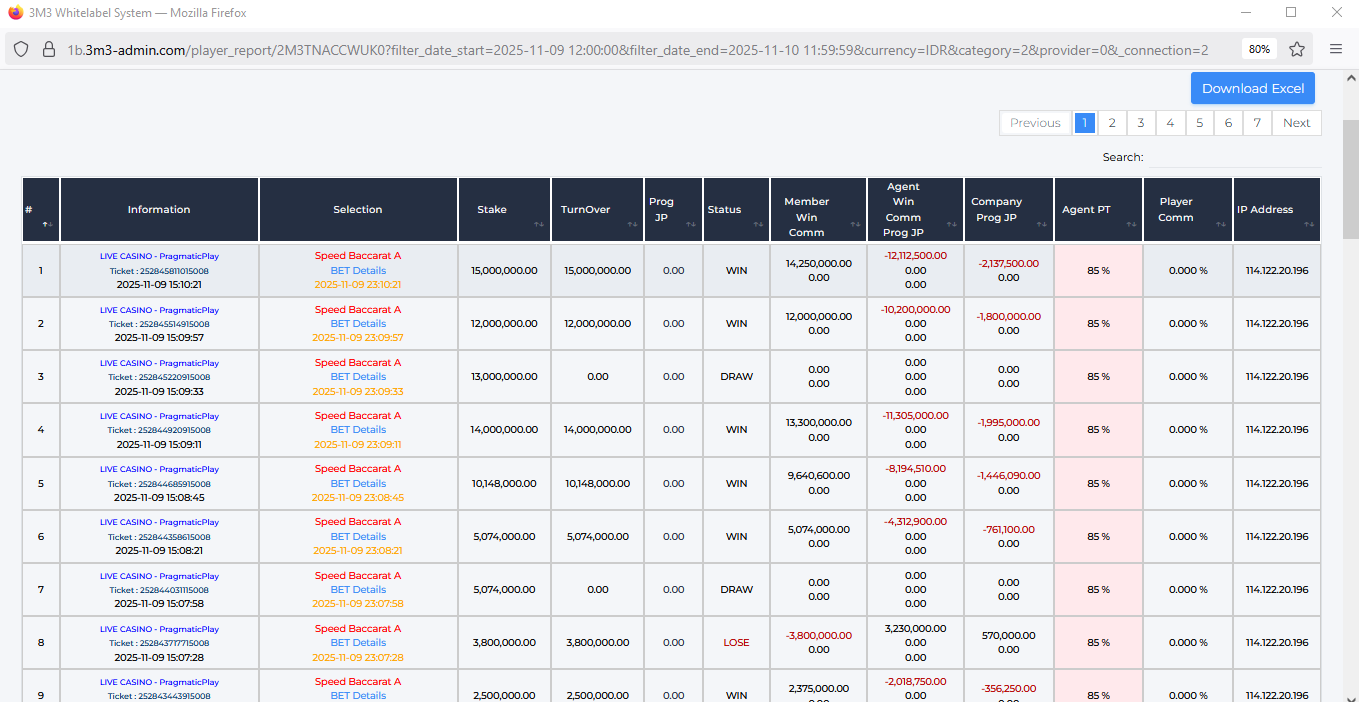The height and width of the screenshot is (702, 1359).
Task: Sort table by Member Win Comm column
Action: 855,224
